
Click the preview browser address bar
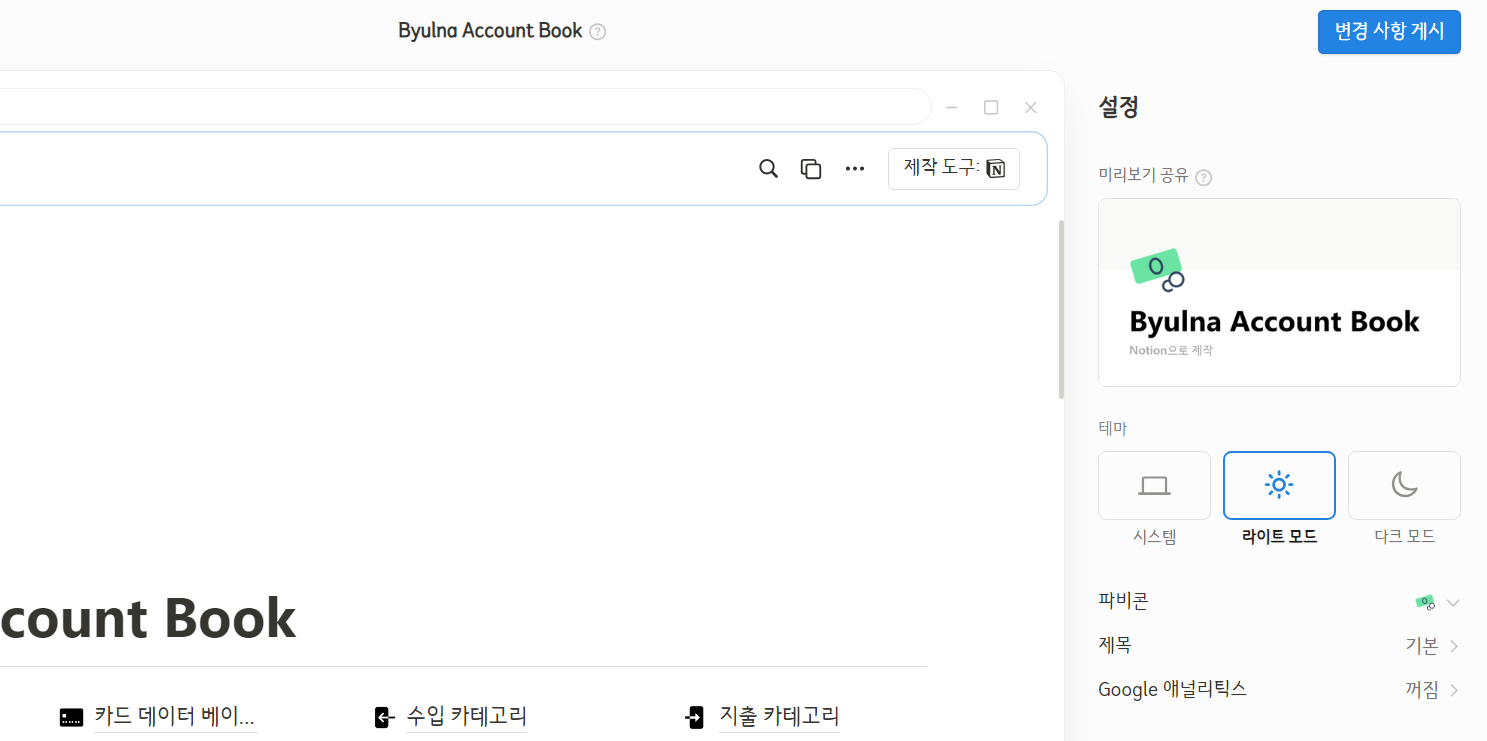point(465,107)
